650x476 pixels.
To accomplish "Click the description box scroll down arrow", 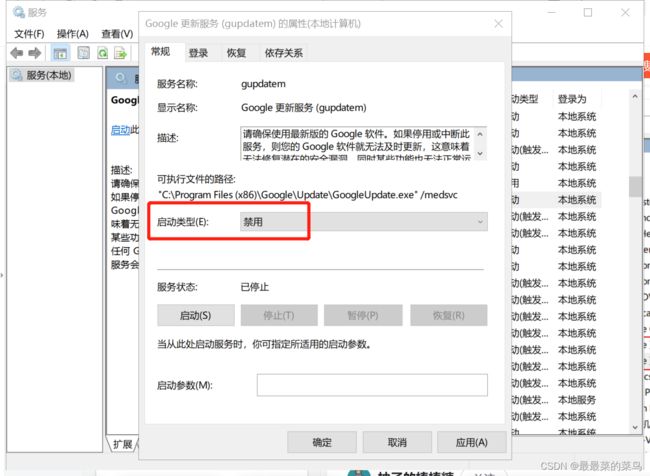I will [480, 153].
